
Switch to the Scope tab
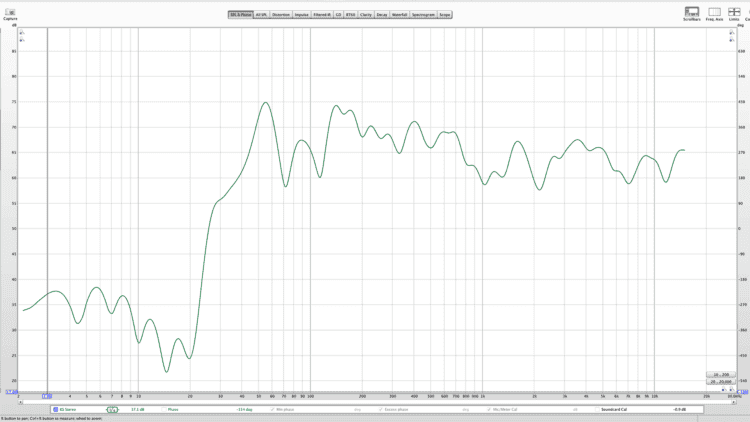(x=445, y=15)
